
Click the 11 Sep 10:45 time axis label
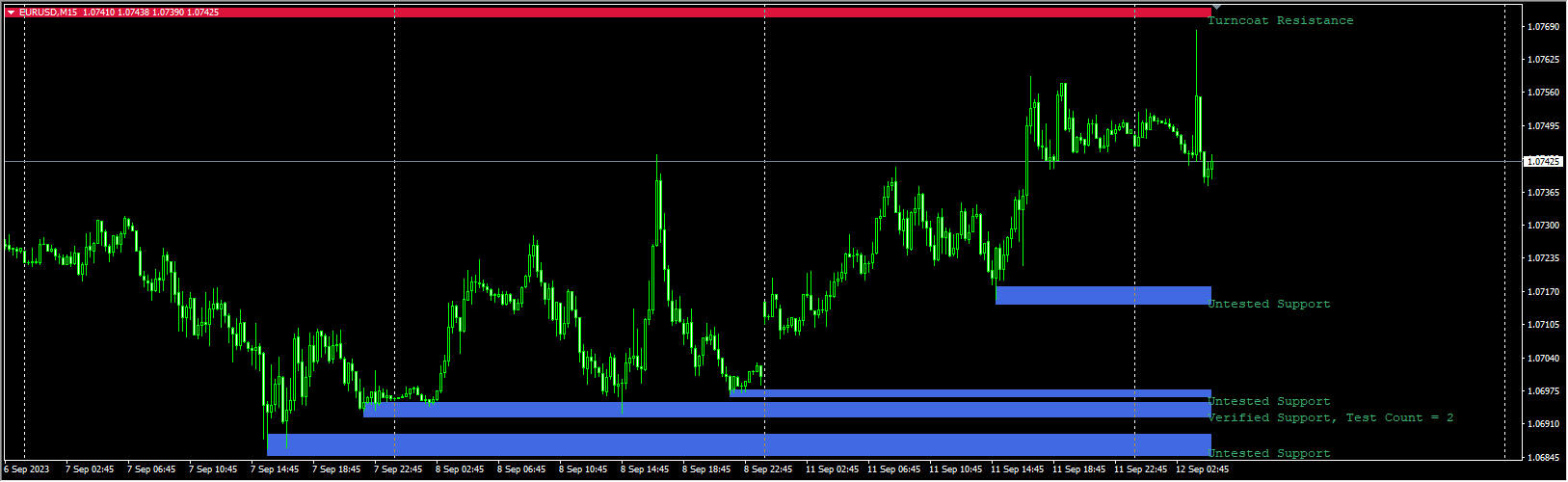click(x=955, y=469)
